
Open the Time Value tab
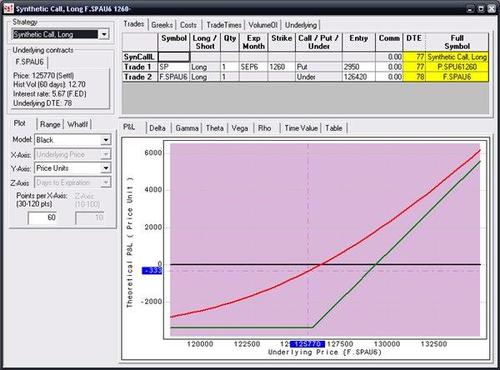(x=301, y=128)
